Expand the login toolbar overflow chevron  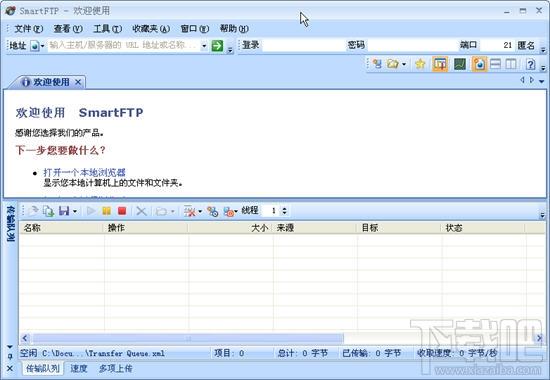(x=543, y=50)
